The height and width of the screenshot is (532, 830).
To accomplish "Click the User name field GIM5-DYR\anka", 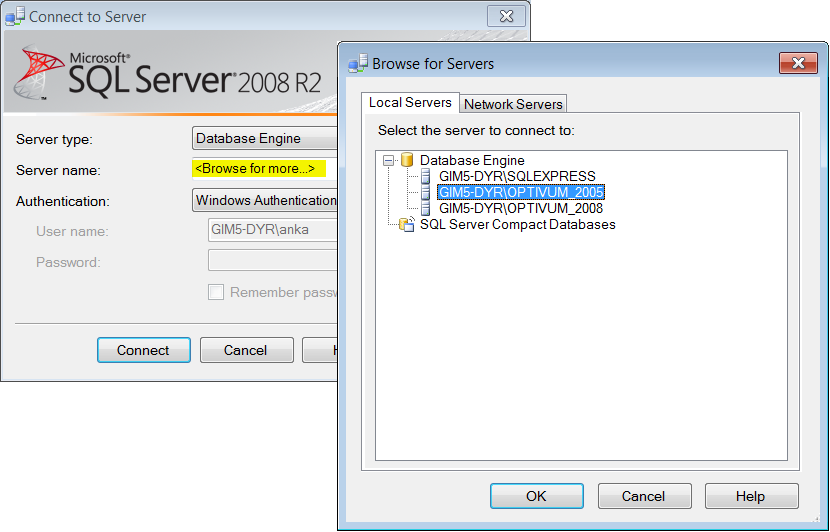I will click(273, 230).
